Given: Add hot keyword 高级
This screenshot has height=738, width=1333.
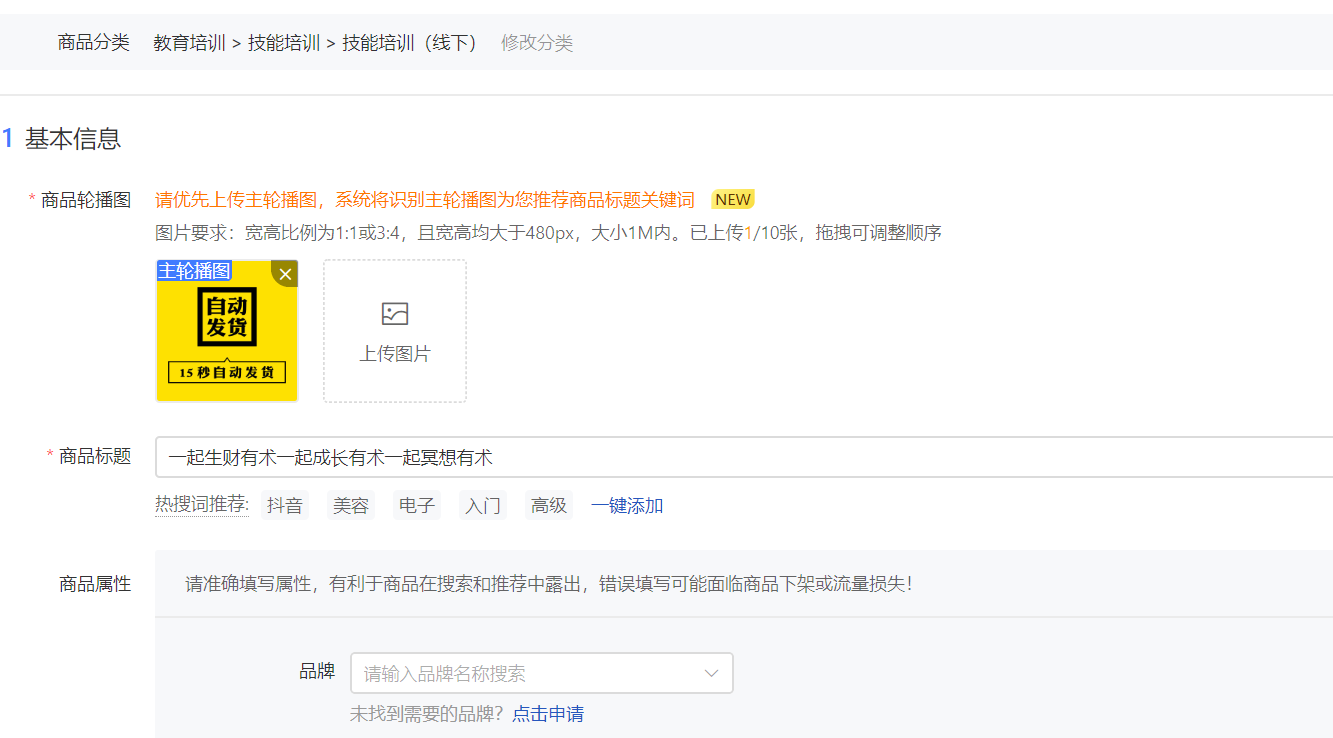Looking at the screenshot, I should pyautogui.click(x=549, y=506).
